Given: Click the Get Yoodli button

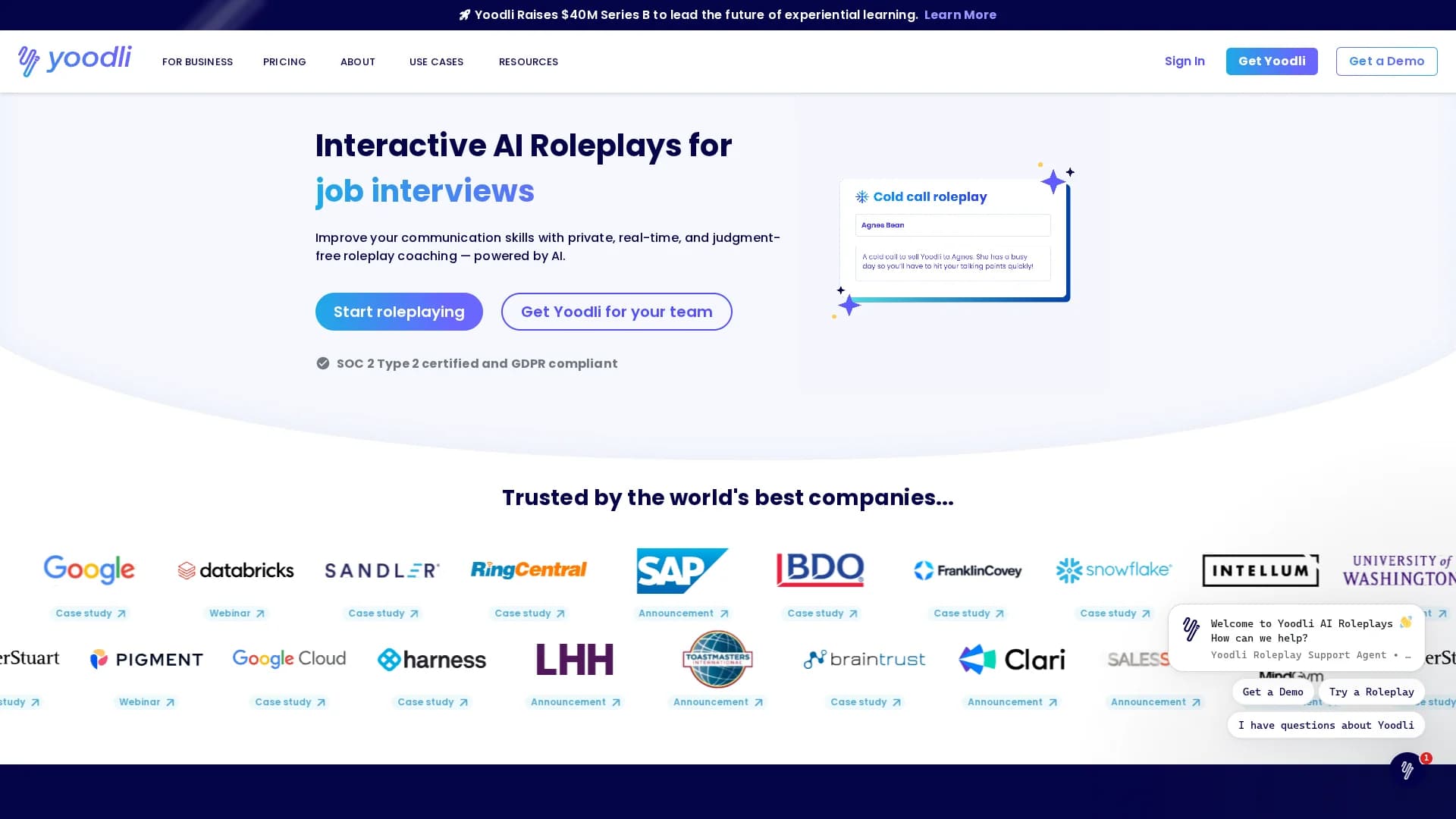Looking at the screenshot, I should click(1272, 61).
